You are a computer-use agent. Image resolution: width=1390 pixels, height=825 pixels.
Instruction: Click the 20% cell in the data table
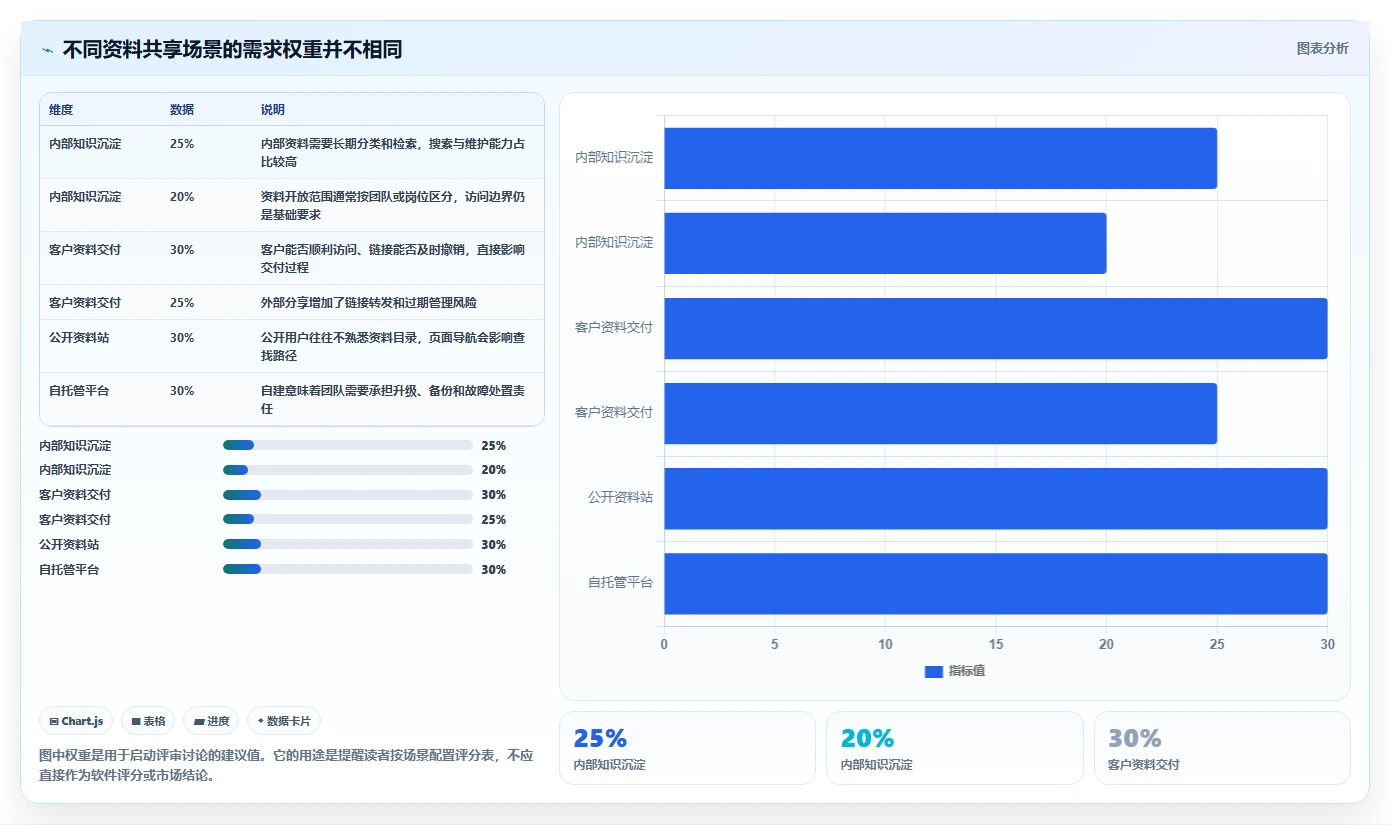point(182,197)
